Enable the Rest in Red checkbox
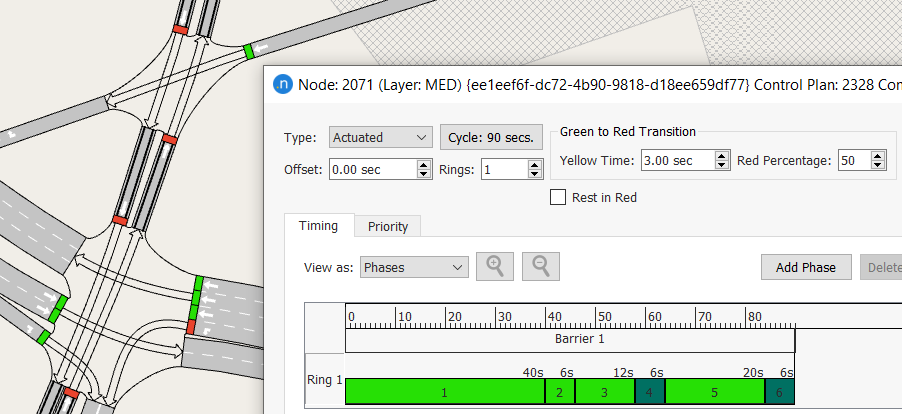Image resolution: width=902 pixels, height=414 pixels. (x=559, y=197)
